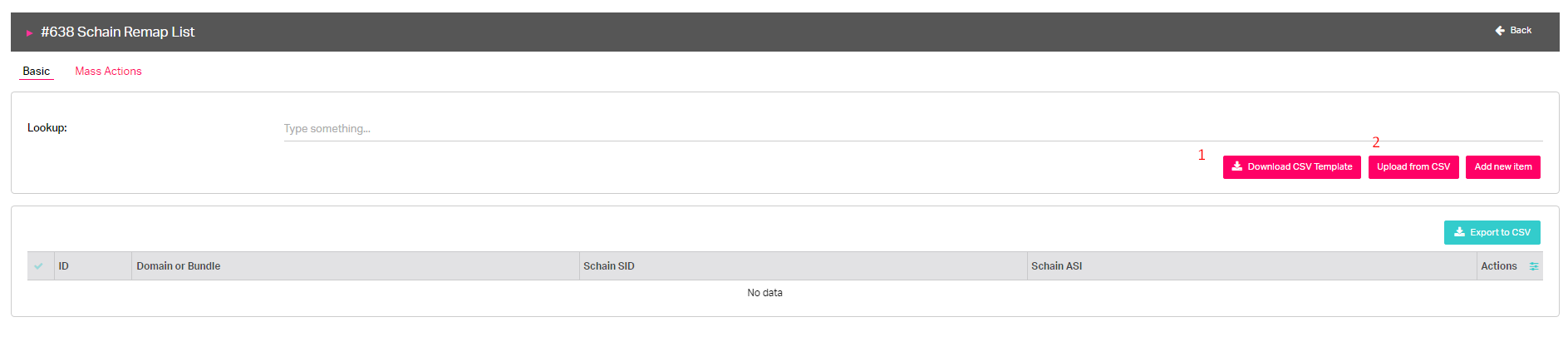
Task: Focus the Lookup search field
Action: point(913,129)
